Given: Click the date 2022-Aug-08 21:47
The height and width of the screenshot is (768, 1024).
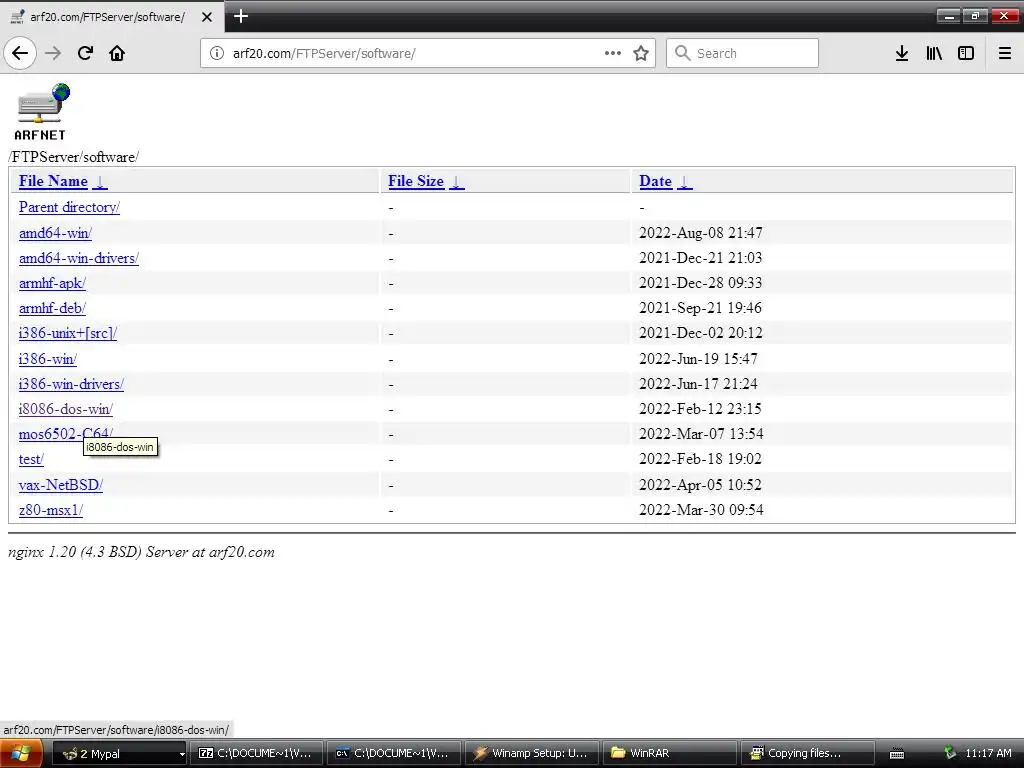Looking at the screenshot, I should click(x=701, y=232).
